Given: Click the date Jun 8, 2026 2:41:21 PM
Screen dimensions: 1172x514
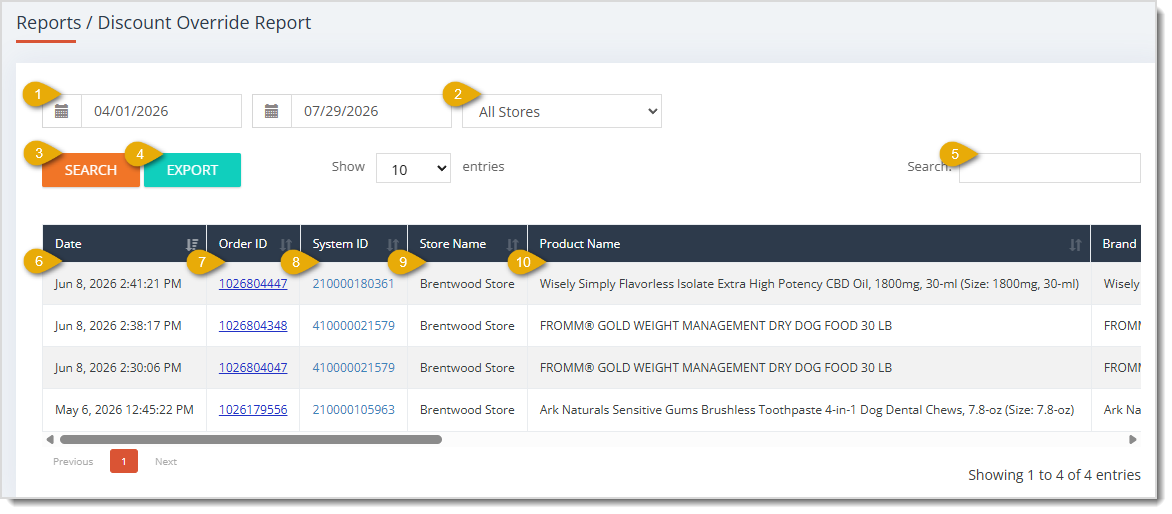Looking at the screenshot, I should click(118, 284).
